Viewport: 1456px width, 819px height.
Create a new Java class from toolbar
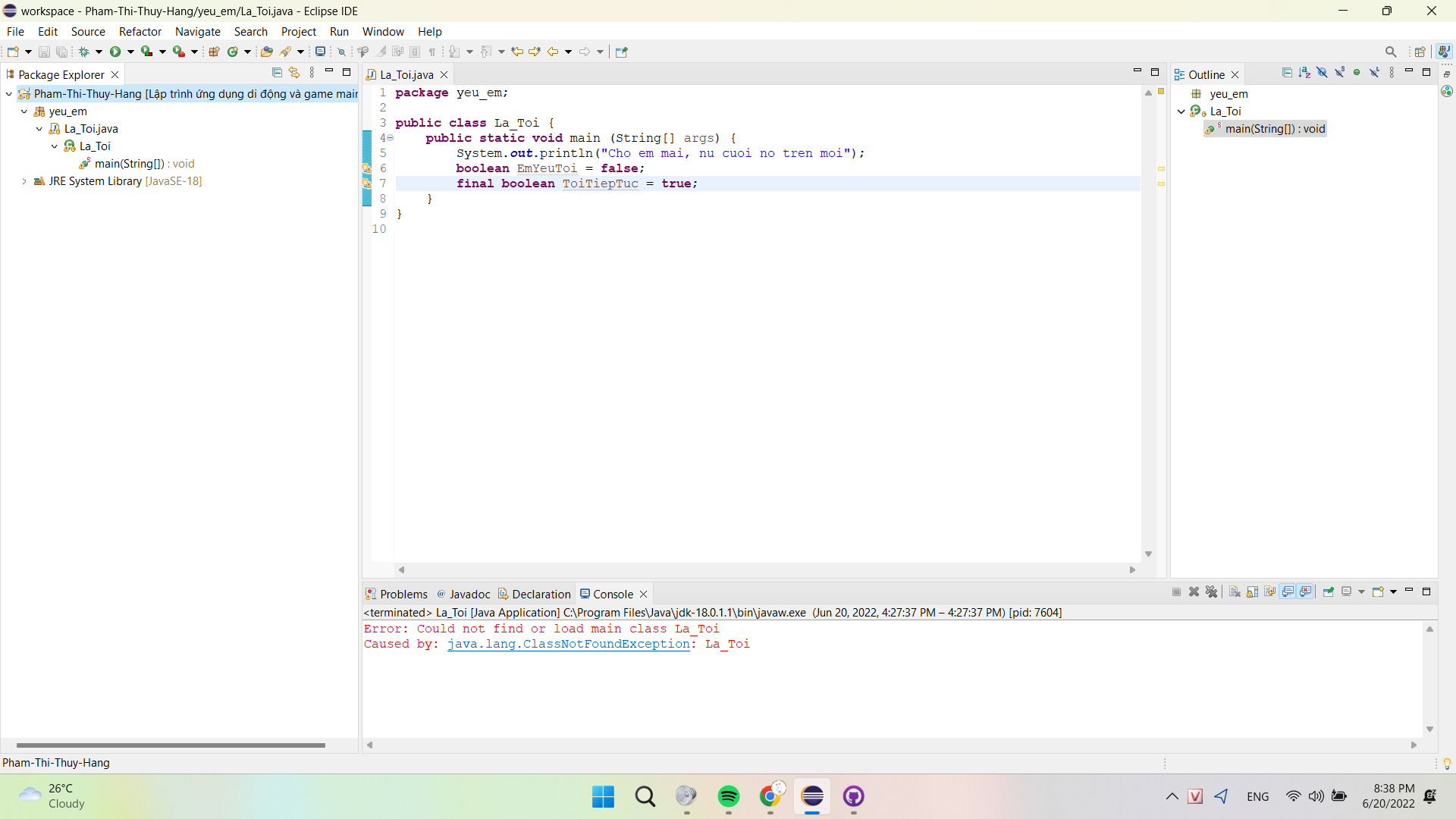coord(234,51)
